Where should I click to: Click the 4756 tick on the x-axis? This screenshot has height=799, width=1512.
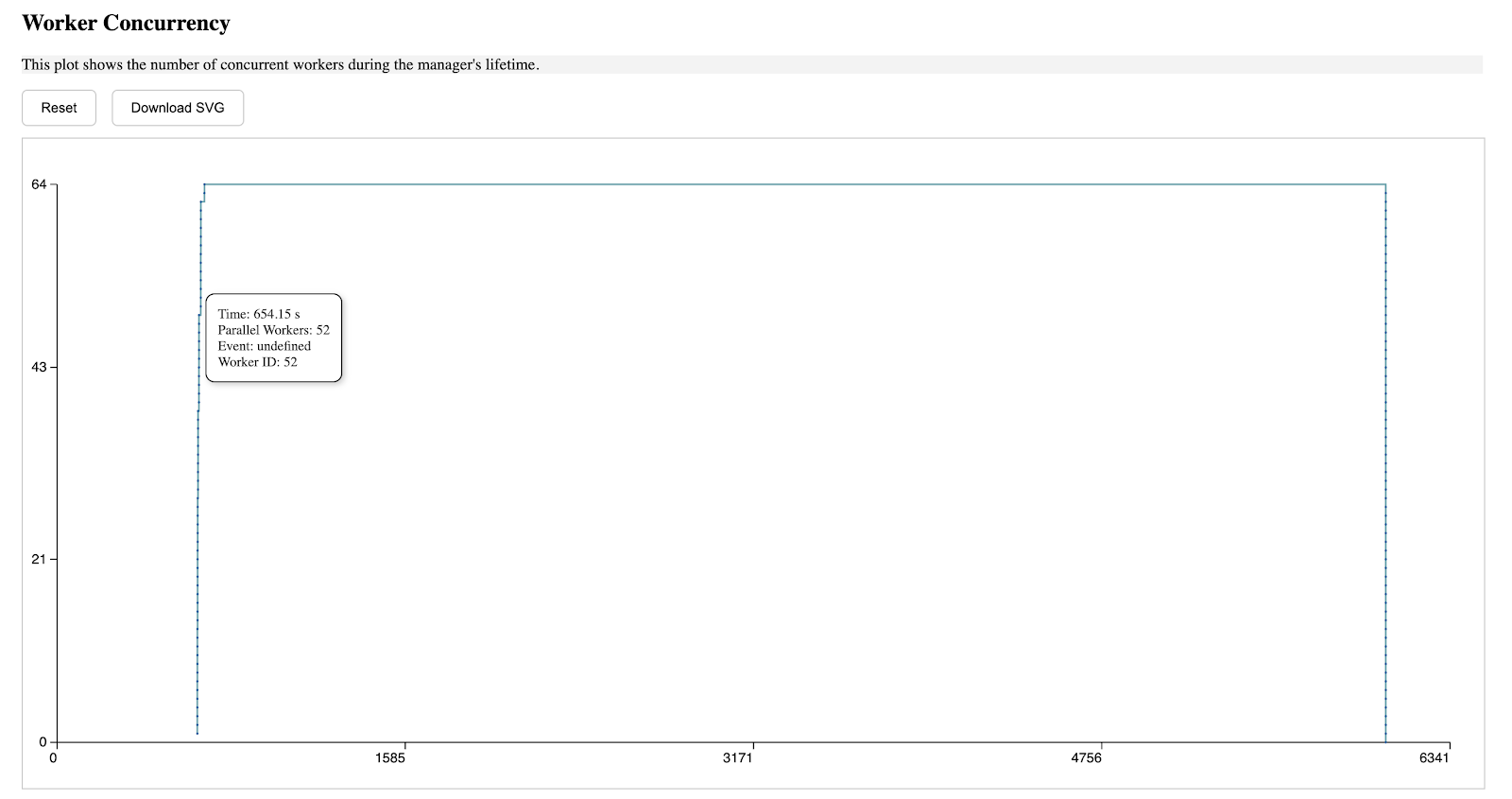[1086, 757]
